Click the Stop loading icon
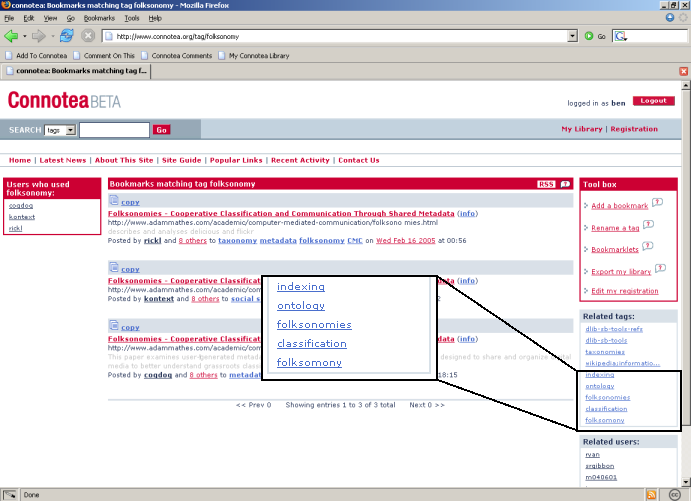The width and height of the screenshot is (691, 501). click(88, 36)
